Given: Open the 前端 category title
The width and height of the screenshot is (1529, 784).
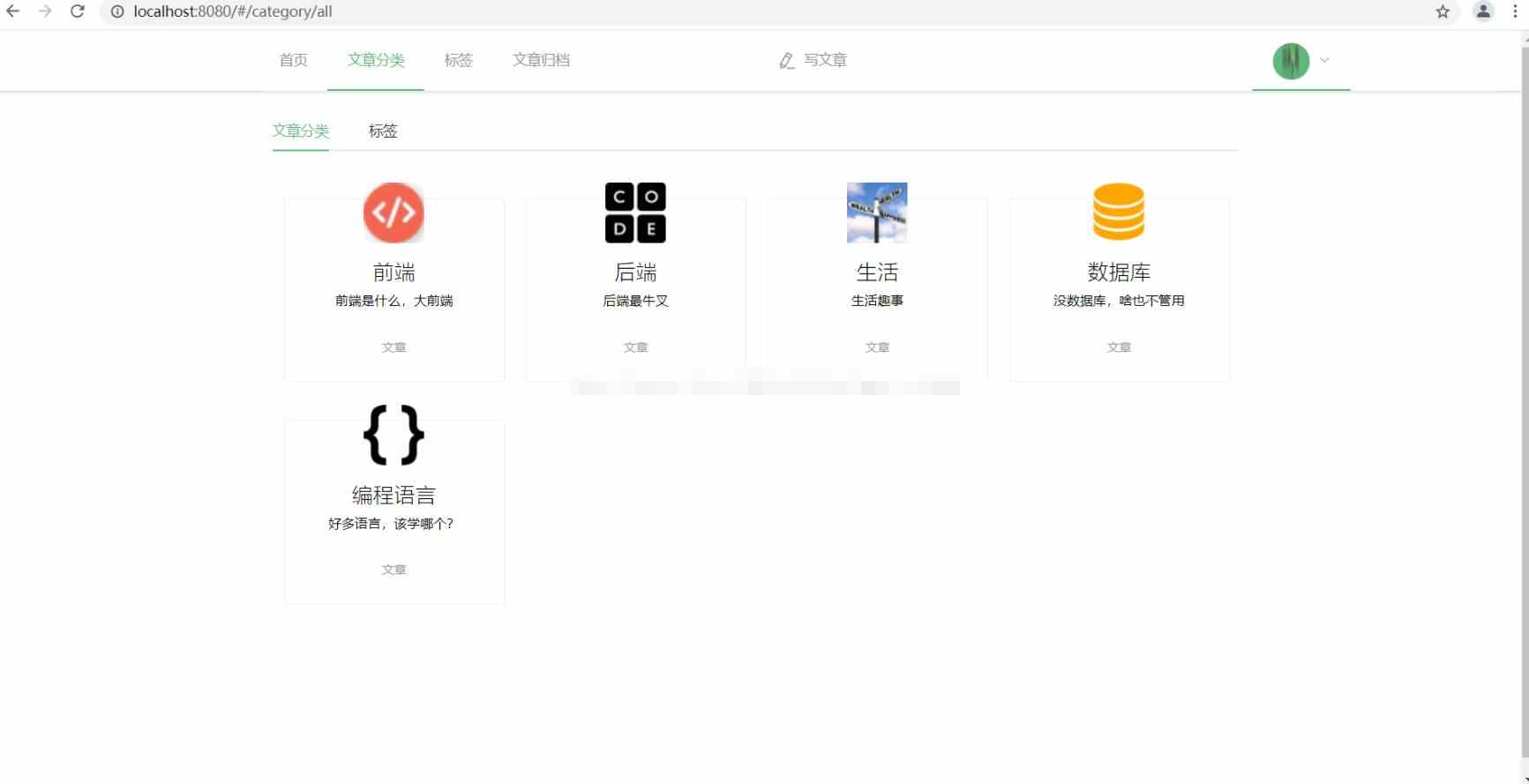Looking at the screenshot, I should (393, 273).
